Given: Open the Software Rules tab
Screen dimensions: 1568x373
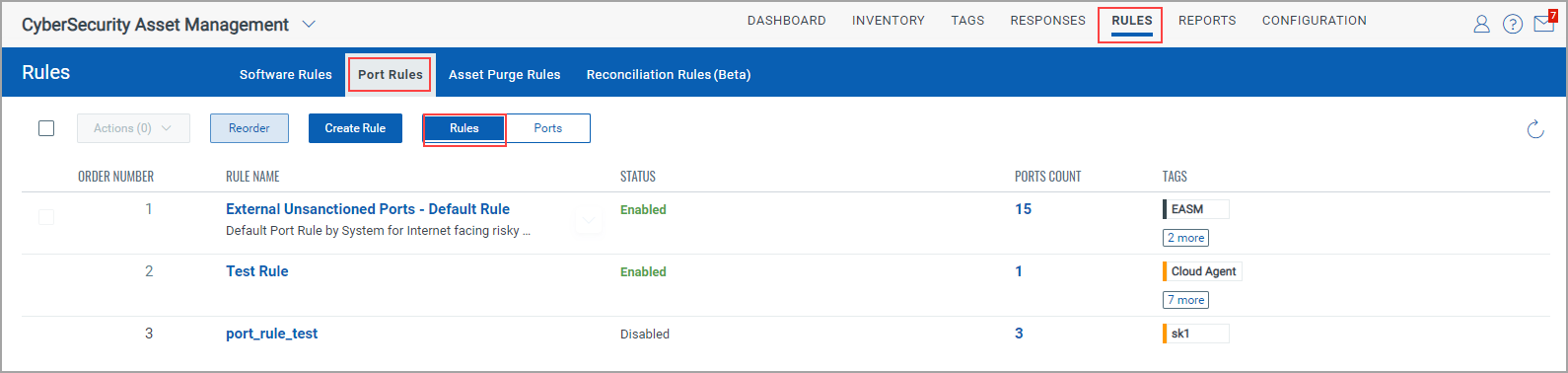Looking at the screenshot, I should click(286, 75).
